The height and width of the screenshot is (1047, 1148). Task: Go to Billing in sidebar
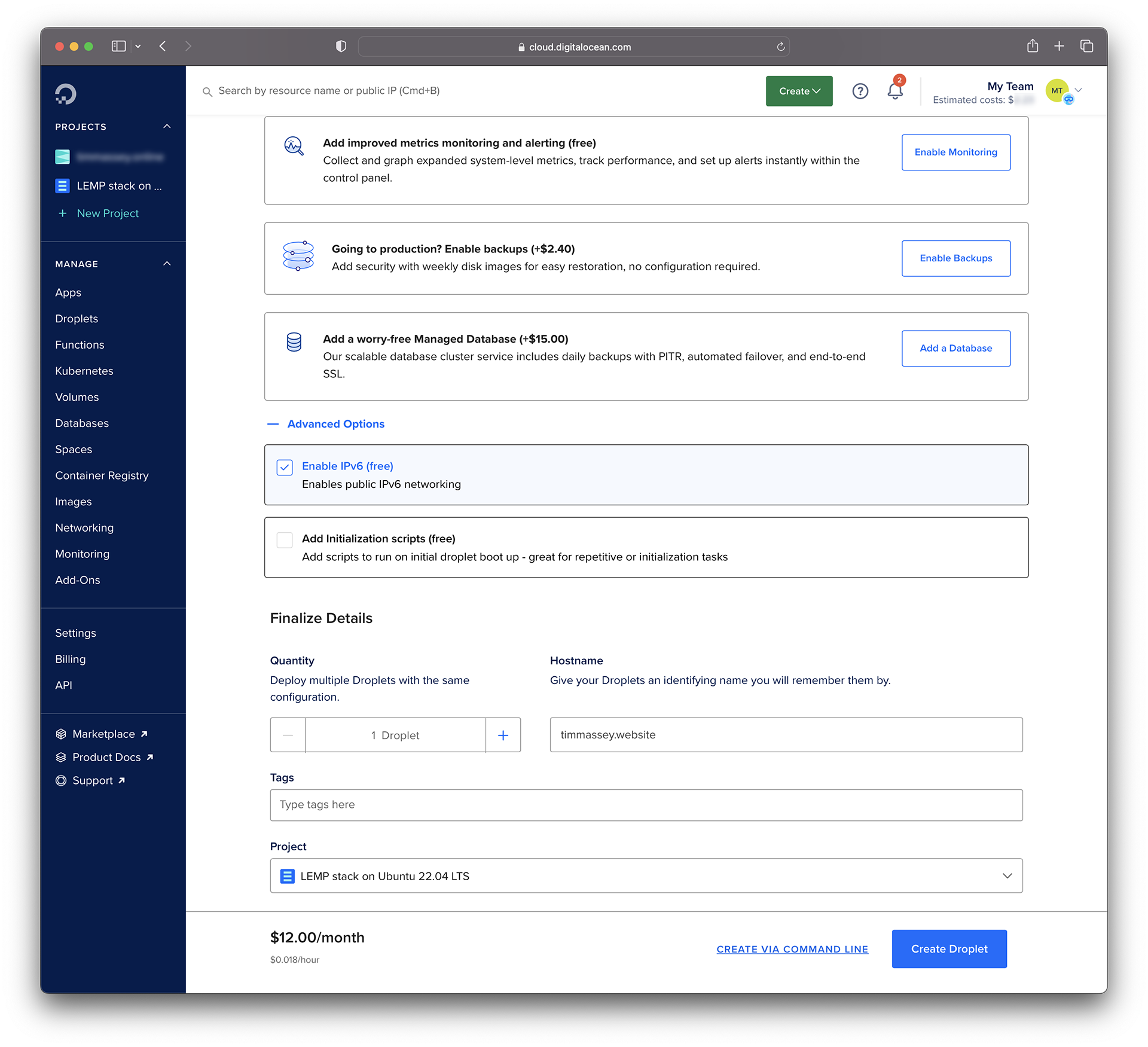[x=71, y=659]
